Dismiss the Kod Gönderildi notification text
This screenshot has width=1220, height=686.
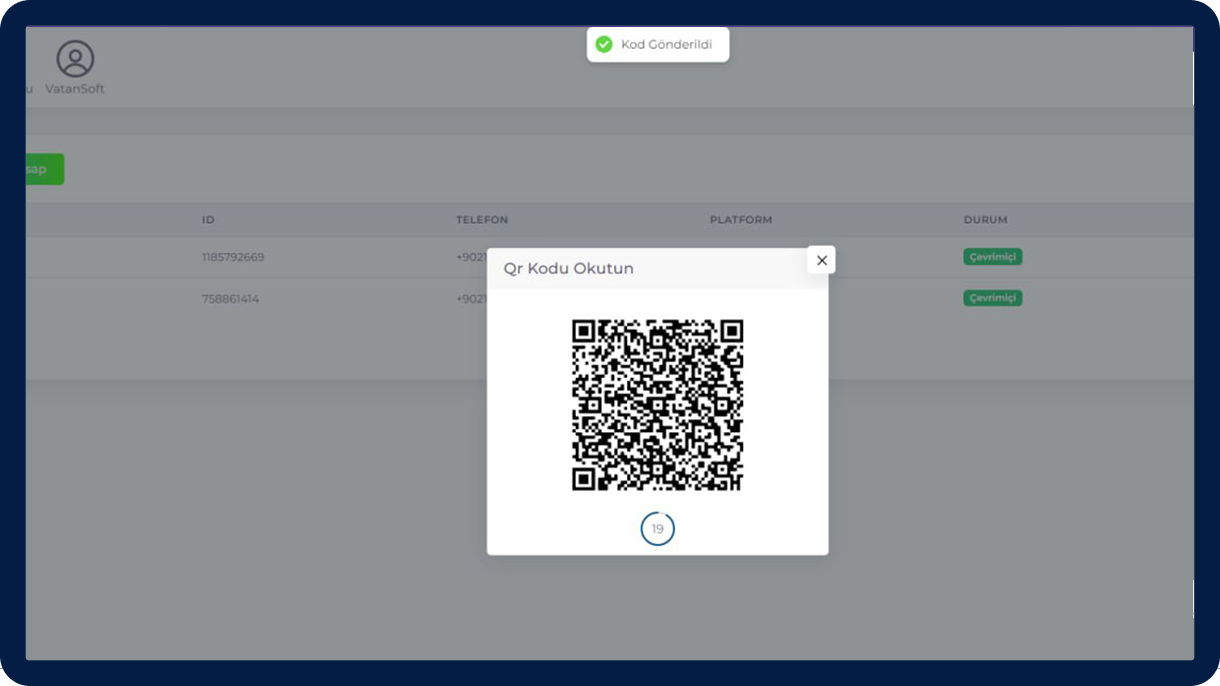click(666, 45)
